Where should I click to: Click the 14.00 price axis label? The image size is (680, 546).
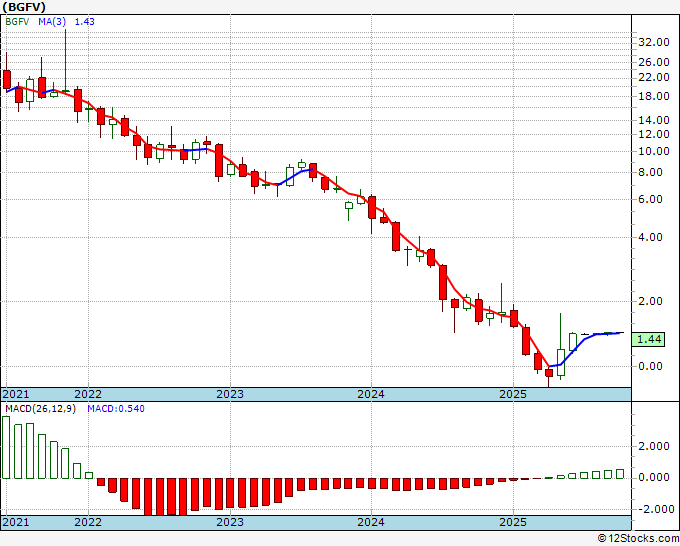pos(654,120)
